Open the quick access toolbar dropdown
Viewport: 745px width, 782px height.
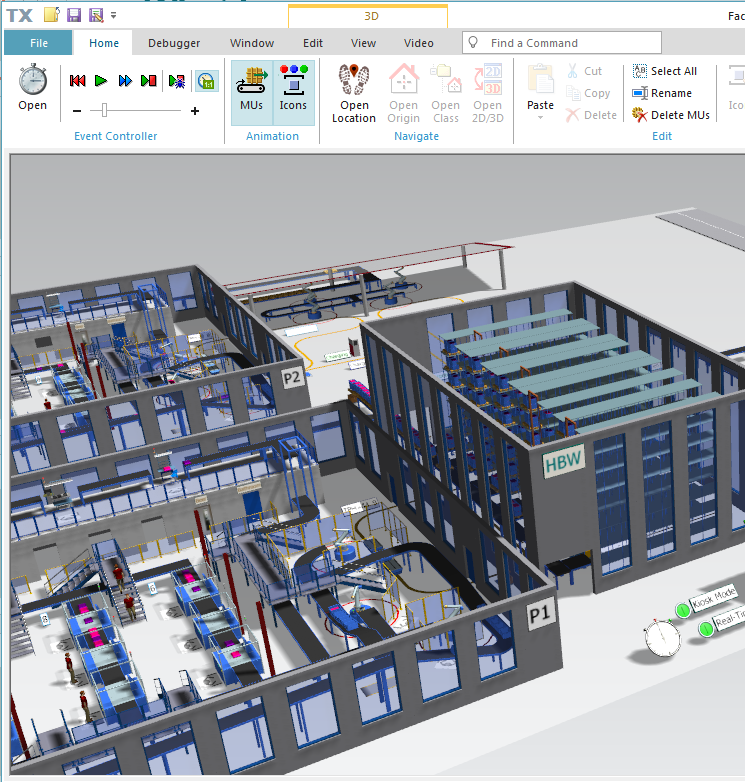114,15
